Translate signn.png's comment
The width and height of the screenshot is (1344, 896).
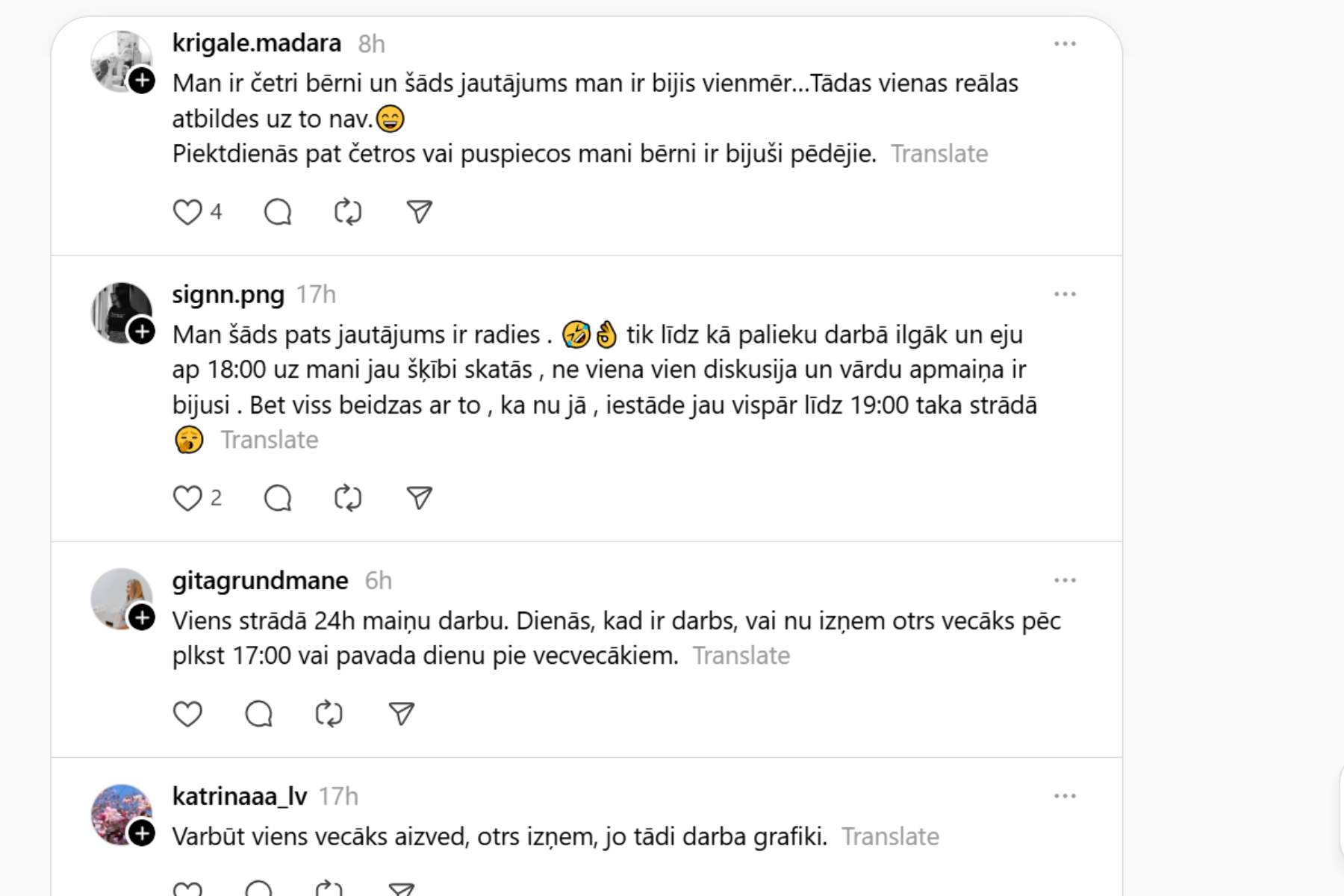(x=270, y=440)
